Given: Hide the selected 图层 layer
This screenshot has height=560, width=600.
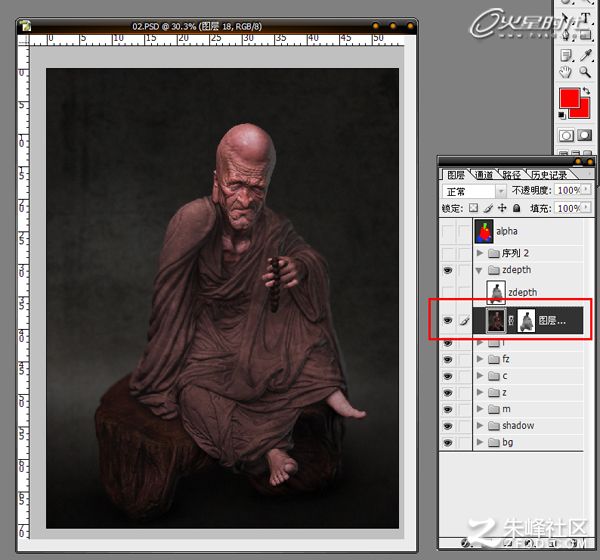Looking at the screenshot, I should click(448, 320).
